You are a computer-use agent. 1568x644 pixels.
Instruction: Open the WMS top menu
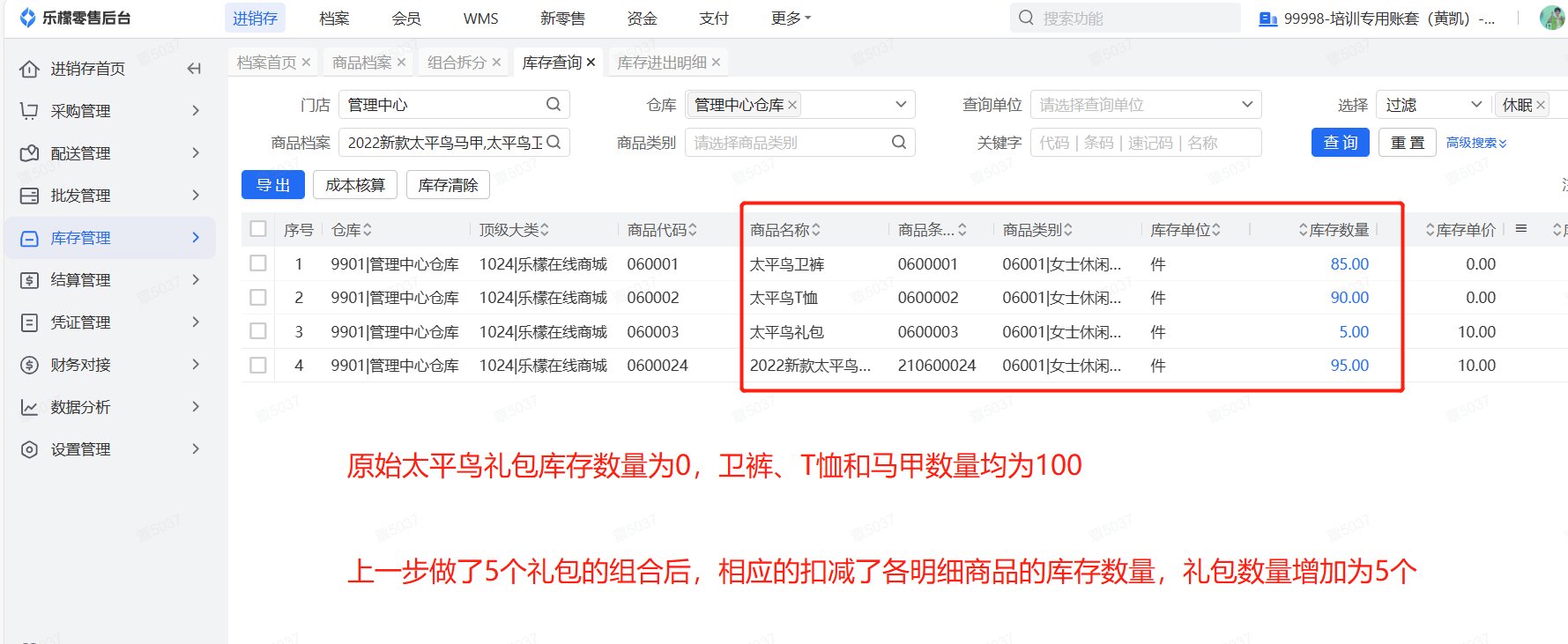[480, 19]
